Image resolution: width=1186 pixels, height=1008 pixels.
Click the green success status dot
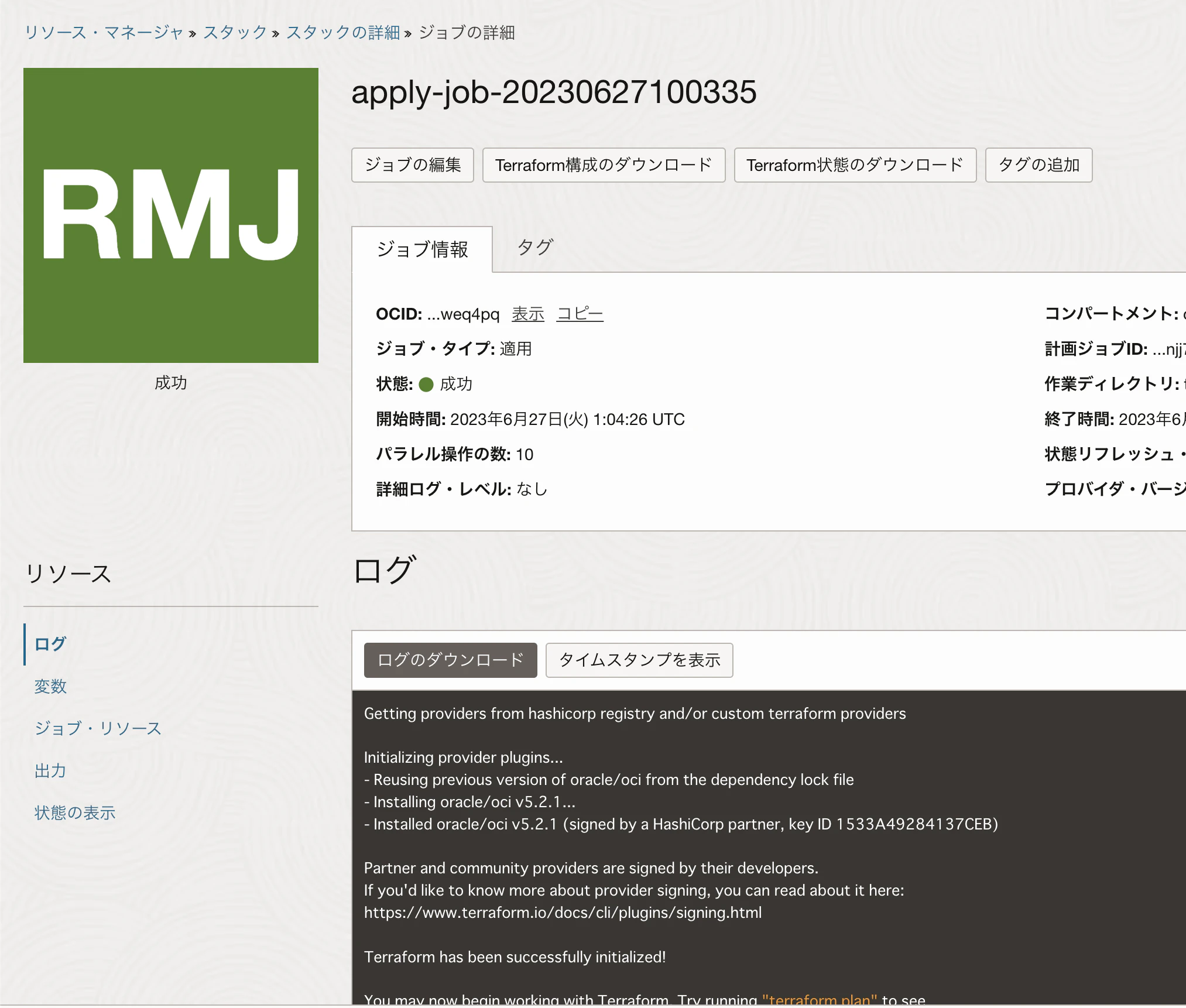pyautogui.click(x=426, y=385)
